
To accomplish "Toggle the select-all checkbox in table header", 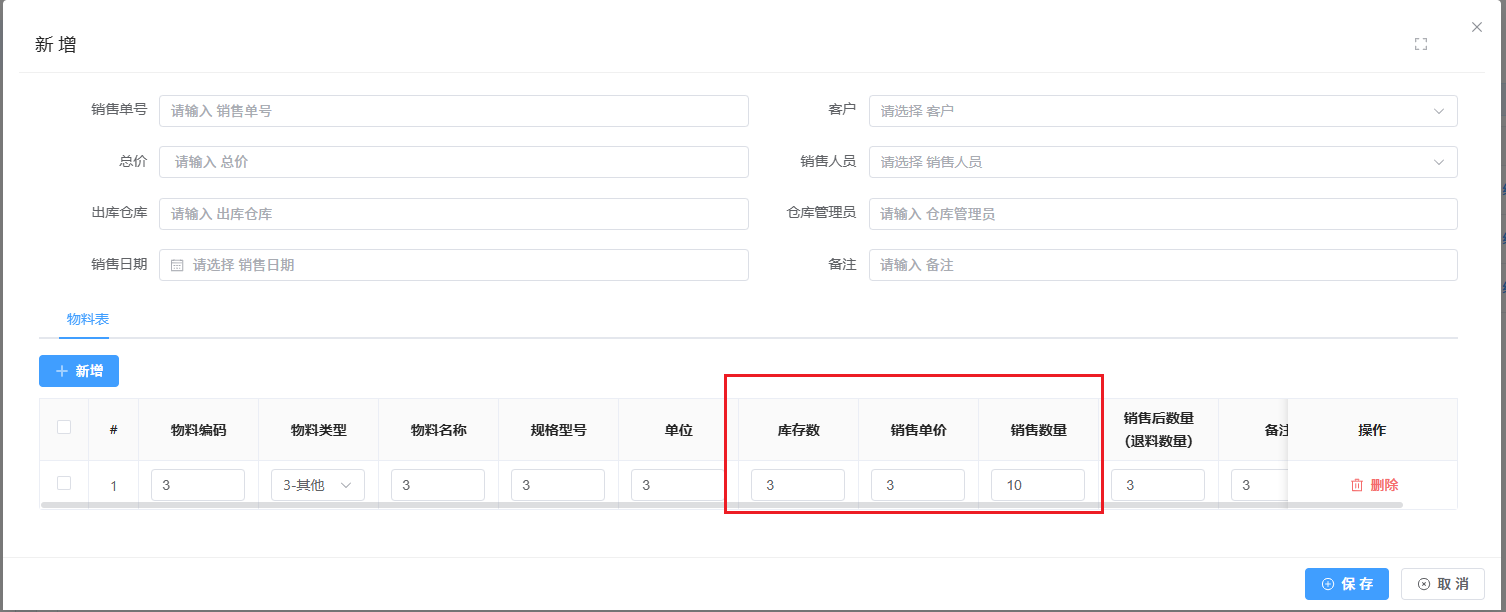I will tap(64, 427).
